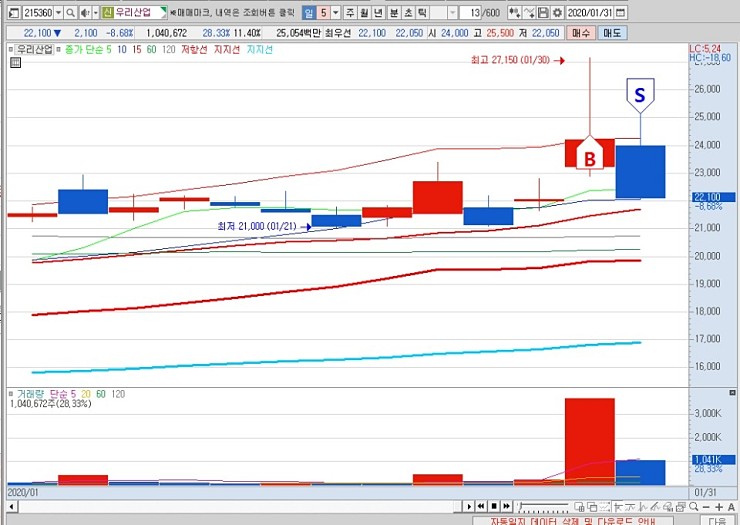The image size is (740, 525).
Task: Click the bottom toolbar magnifier icon
Action: tap(694, 507)
